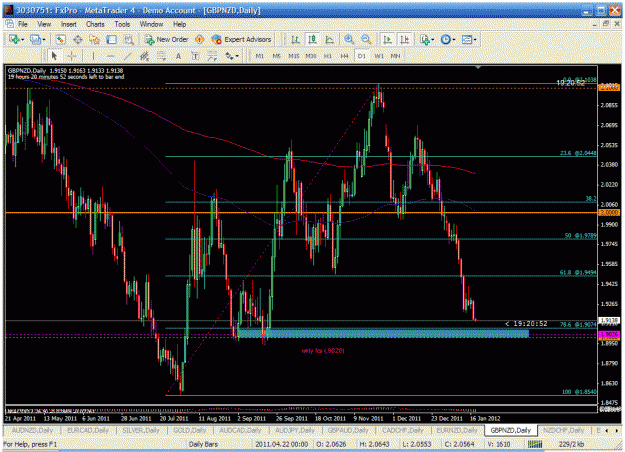This screenshot has height=452, width=625.
Task: Click the Templates icon
Action: (467, 39)
